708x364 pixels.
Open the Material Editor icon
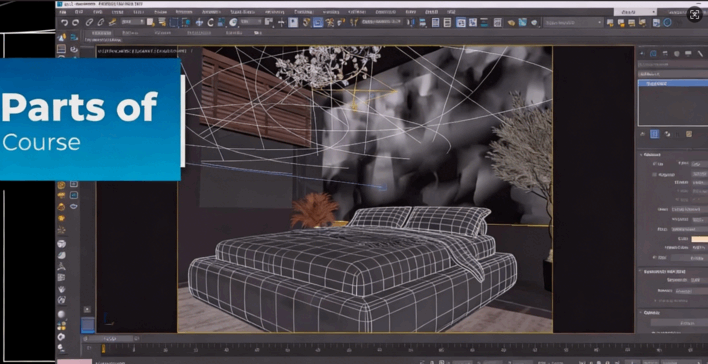pyautogui.click(x=498, y=22)
